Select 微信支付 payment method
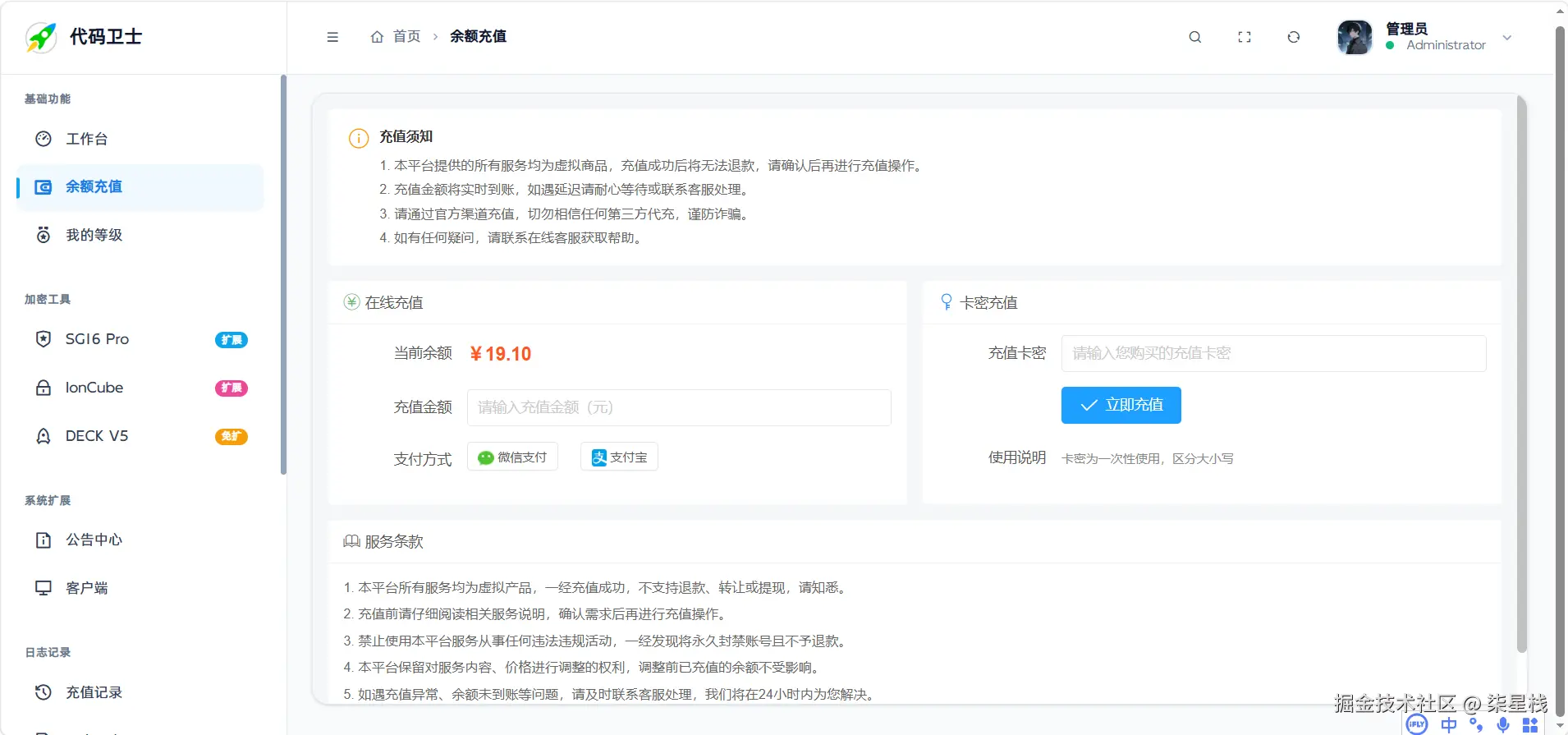Viewport: 1568px width, 735px height. pyautogui.click(x=512, y=457)
